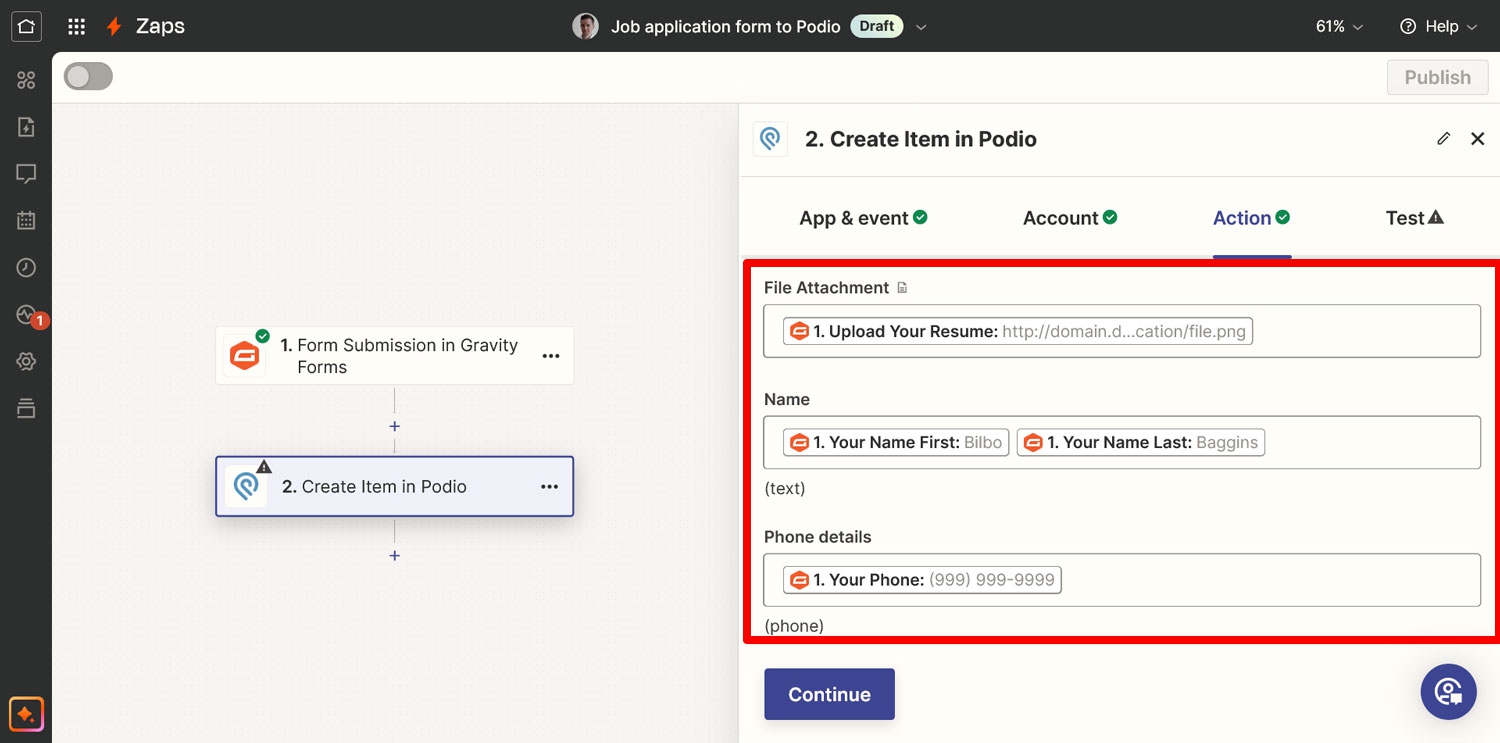Launch the AI copilot sparkle icon
The height and width of the screenshot is (743, 1500).
tap(26, 715)
